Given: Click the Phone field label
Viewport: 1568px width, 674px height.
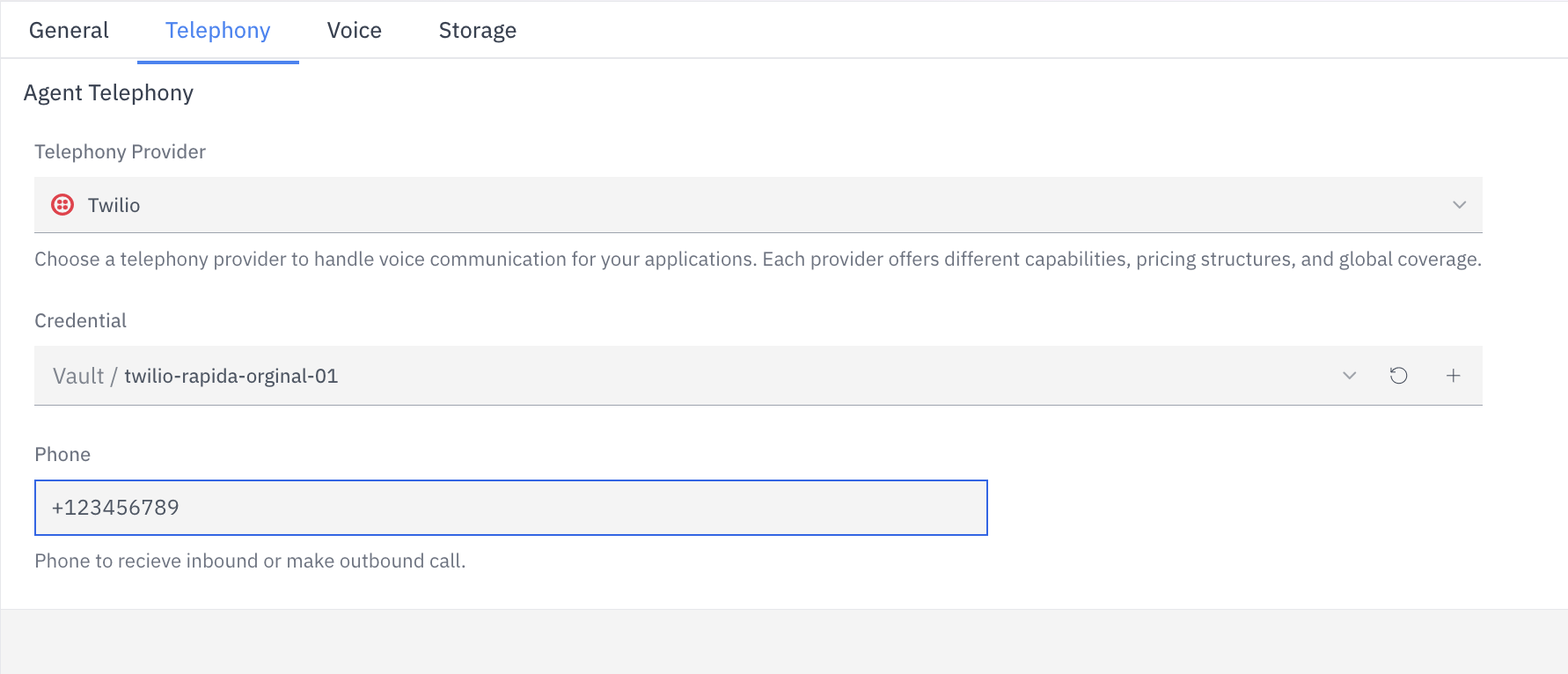Looking at the screenshot, I should (x=62, y=454).
